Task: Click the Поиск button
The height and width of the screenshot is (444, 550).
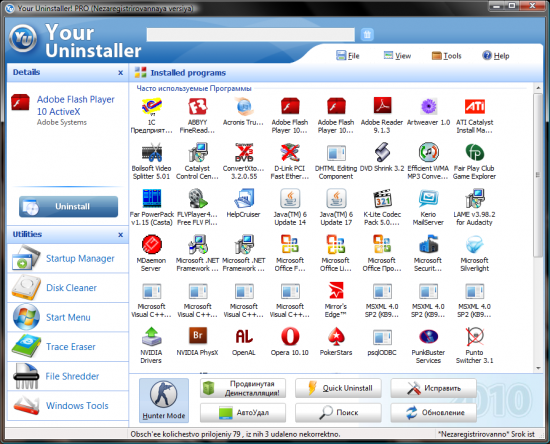Action: tap(338, 412)
